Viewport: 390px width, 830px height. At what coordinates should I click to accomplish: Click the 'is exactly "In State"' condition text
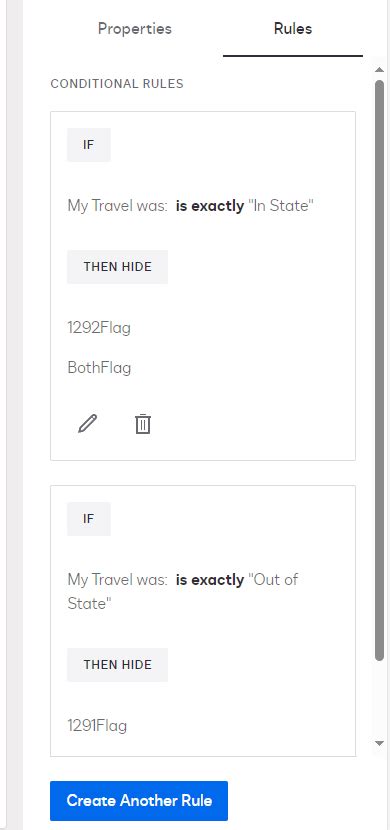click(x=245, y=206)
